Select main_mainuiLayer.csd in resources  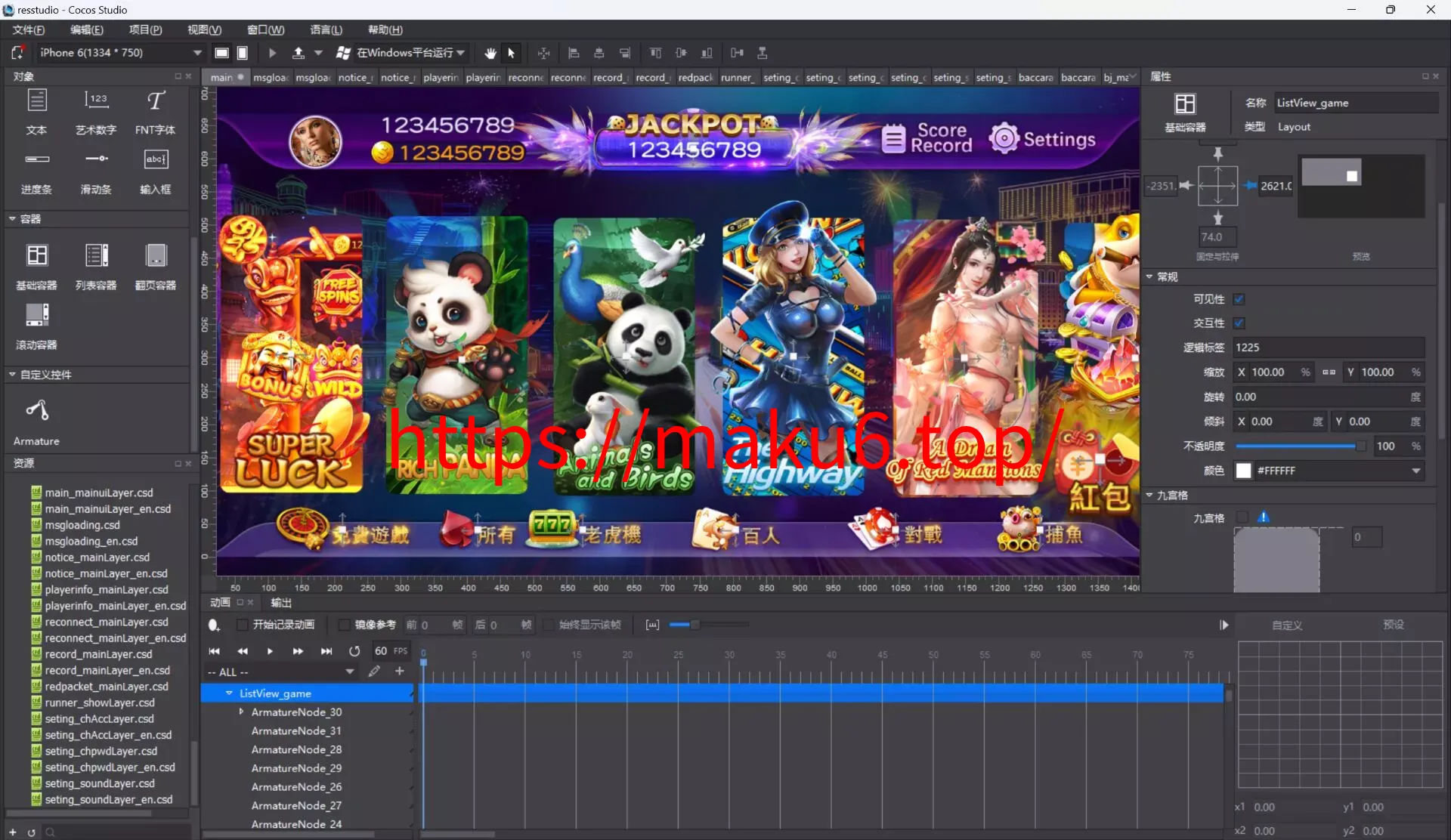[x=99, y=493]
